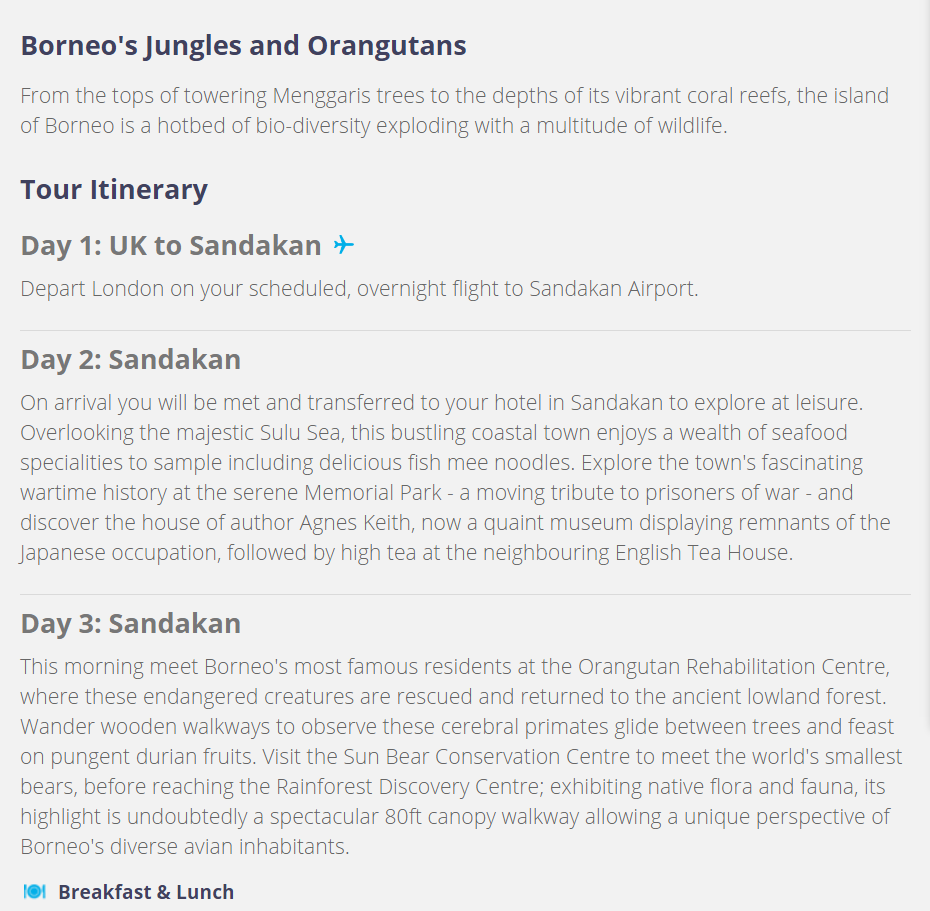Click the airplane icon beside Day 1
This screenshot has width=930, height=911.
(x=343, y=244)
